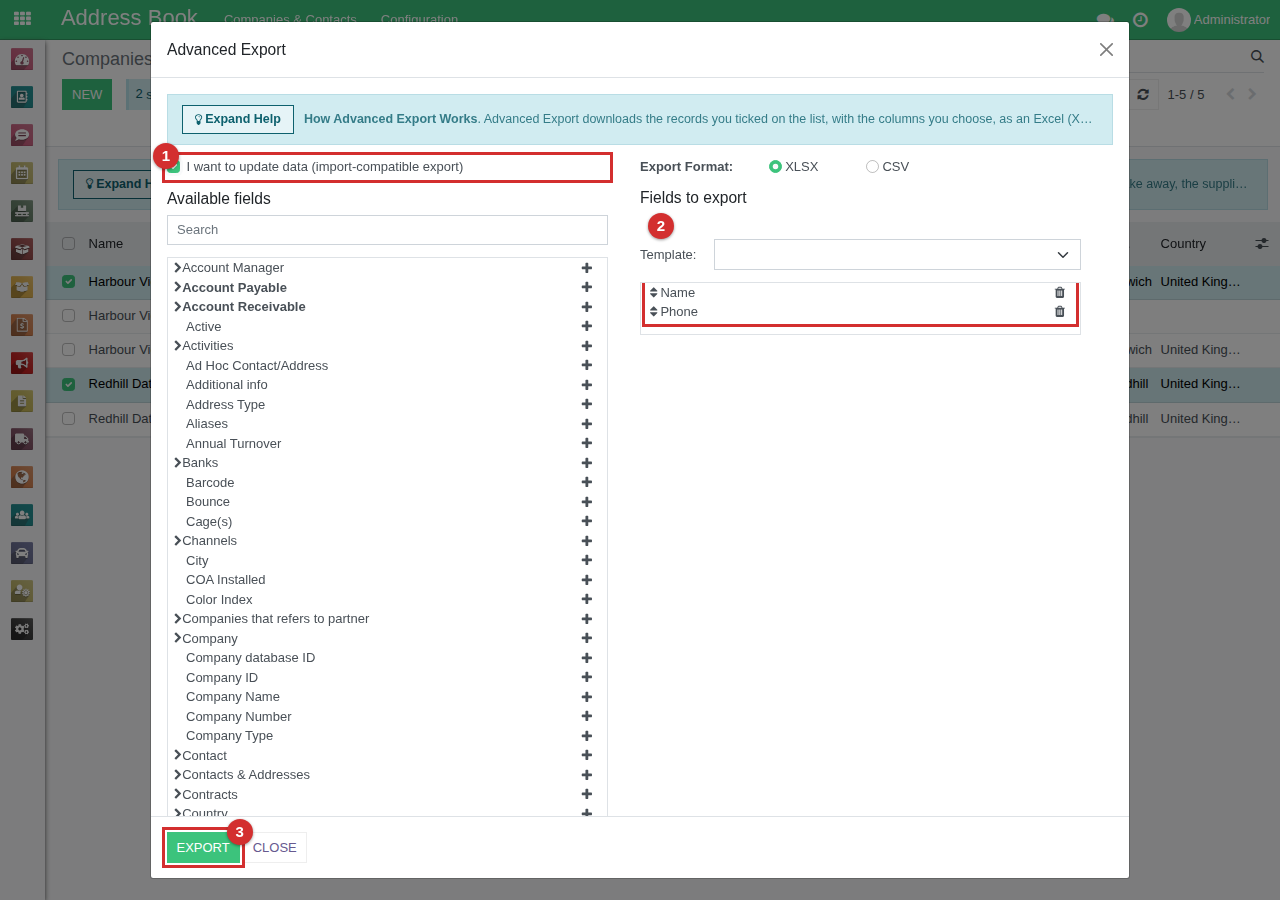Add Annual Turnover field via plus icon
The image size is (1280, 900).
pos(587,443)
